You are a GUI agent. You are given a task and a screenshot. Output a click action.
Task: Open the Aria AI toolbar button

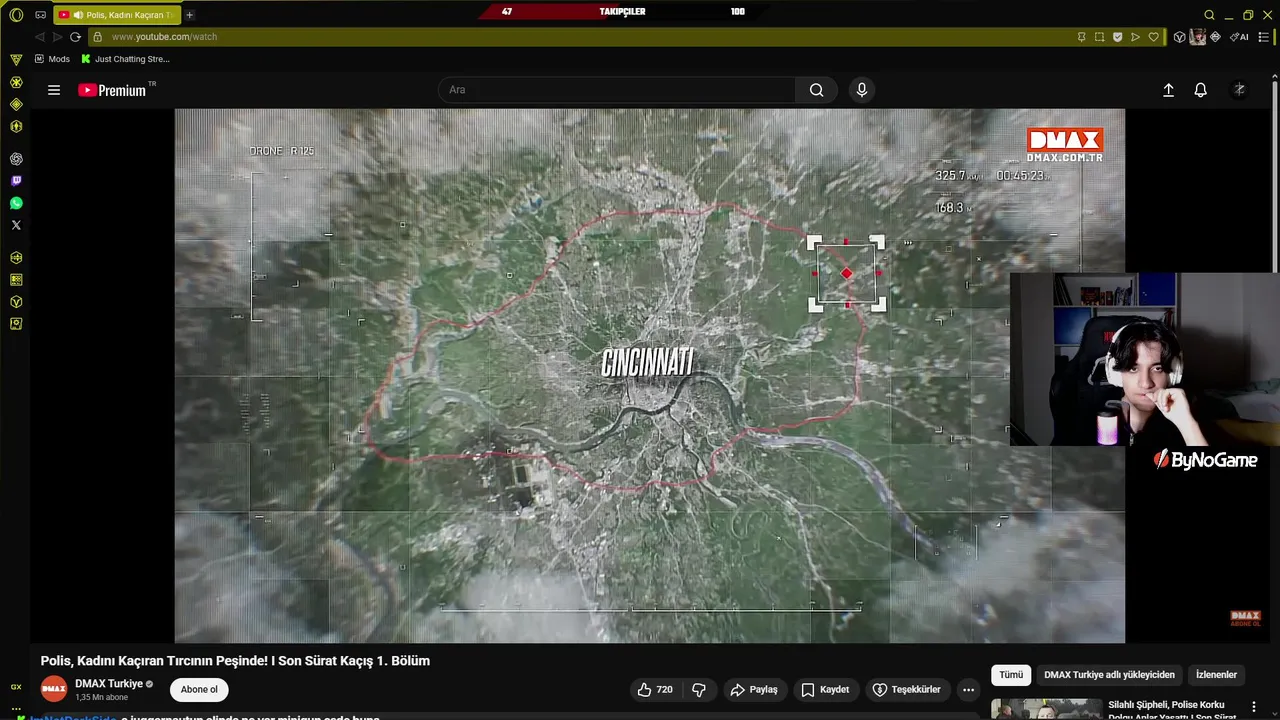(x=1240, y=37)
